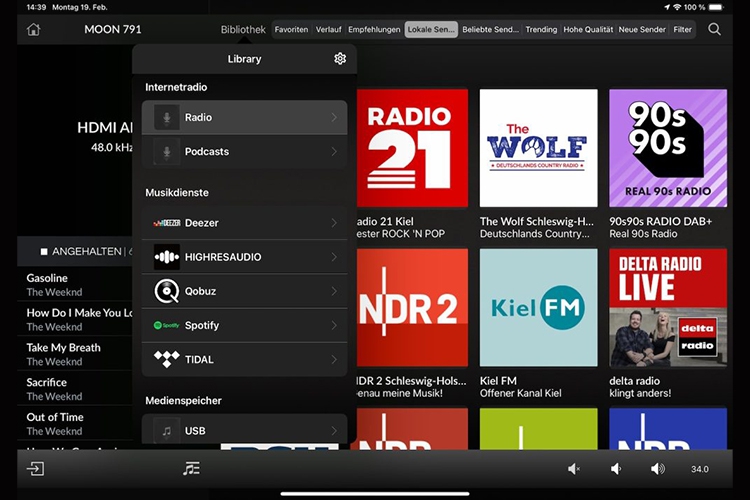Expand the TIDAL row chevron
Viewport: 750px width, 500px height.
(x=334, y=359)
